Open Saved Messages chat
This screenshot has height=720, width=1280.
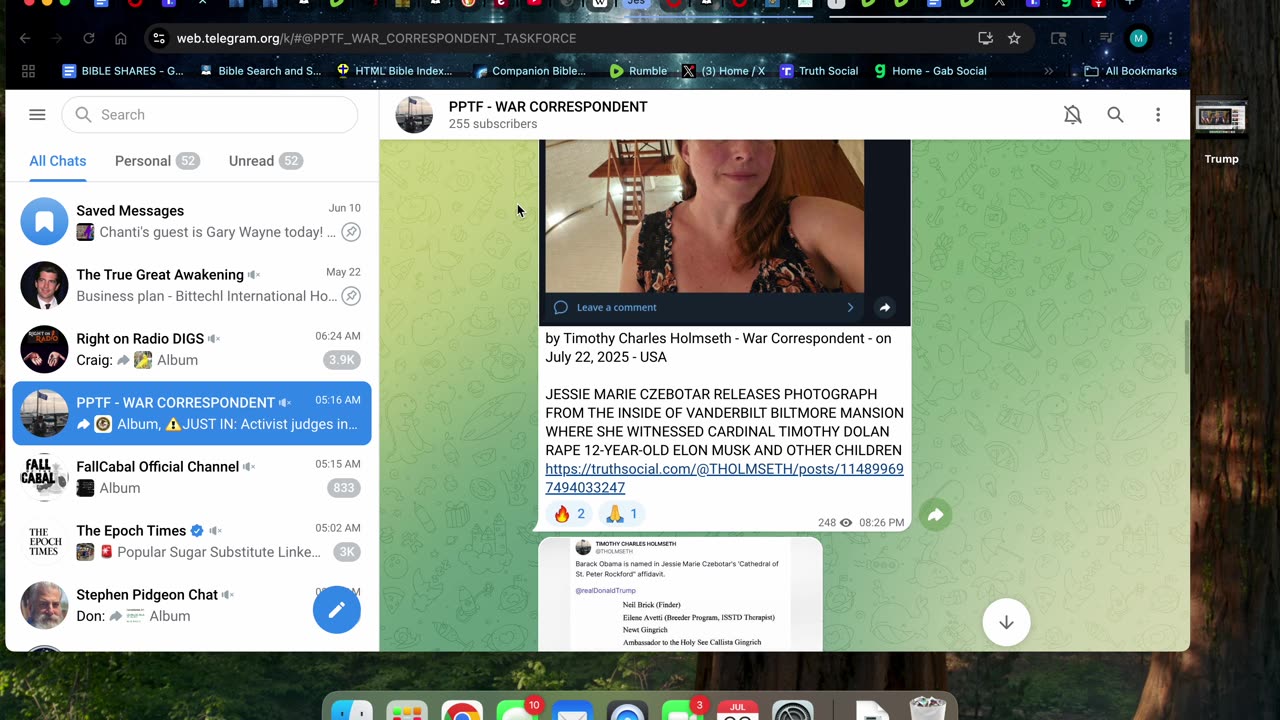tap(191, 221)
